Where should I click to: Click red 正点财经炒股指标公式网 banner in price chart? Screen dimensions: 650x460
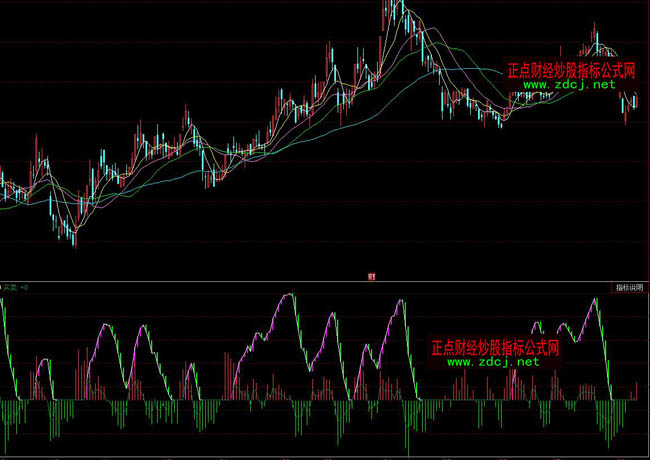(571, 71)
